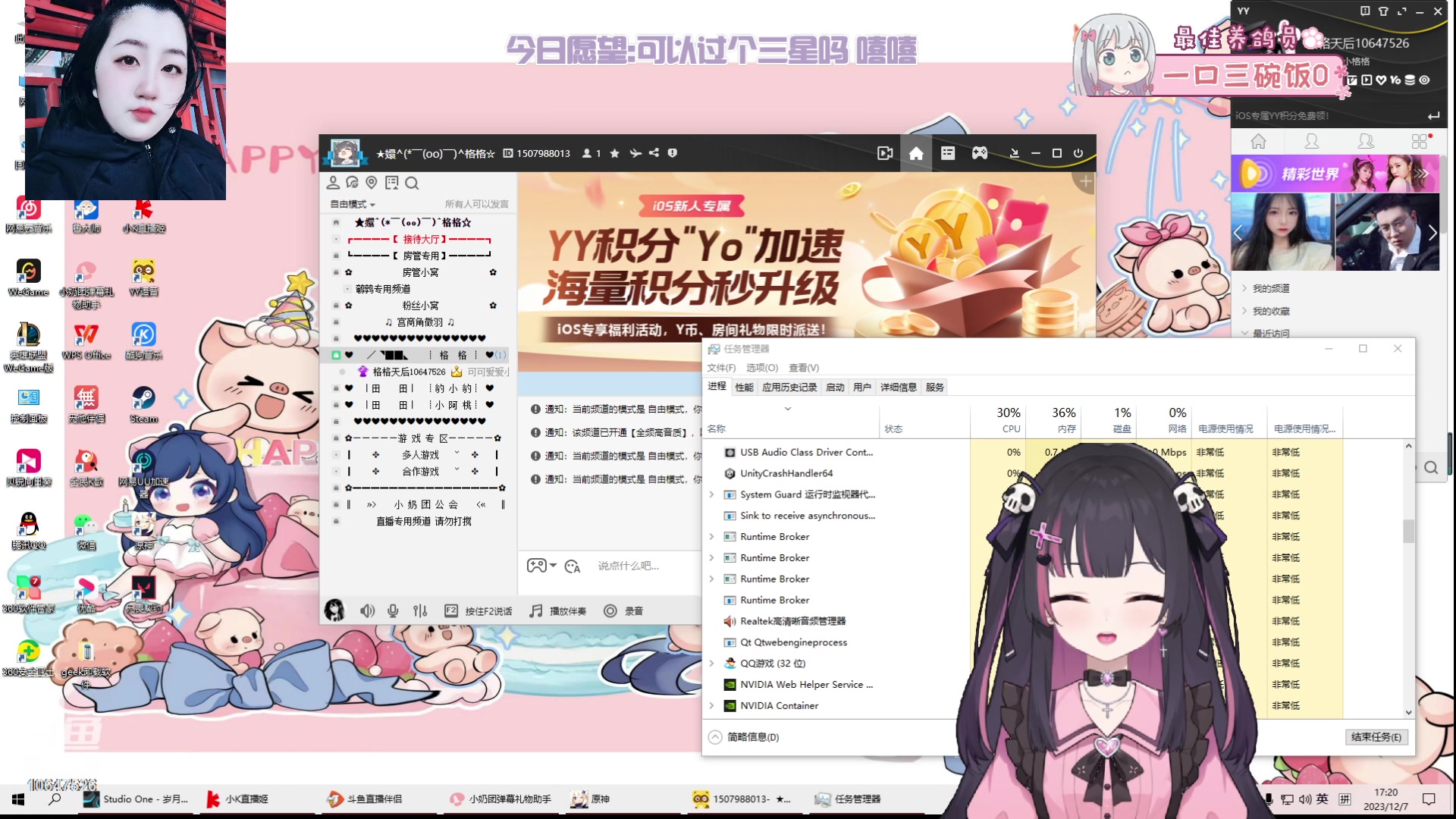This screenshot has height=819, width=1456.
Task: Click the airplane icon in channel title bar
Action: pos(635,153)
